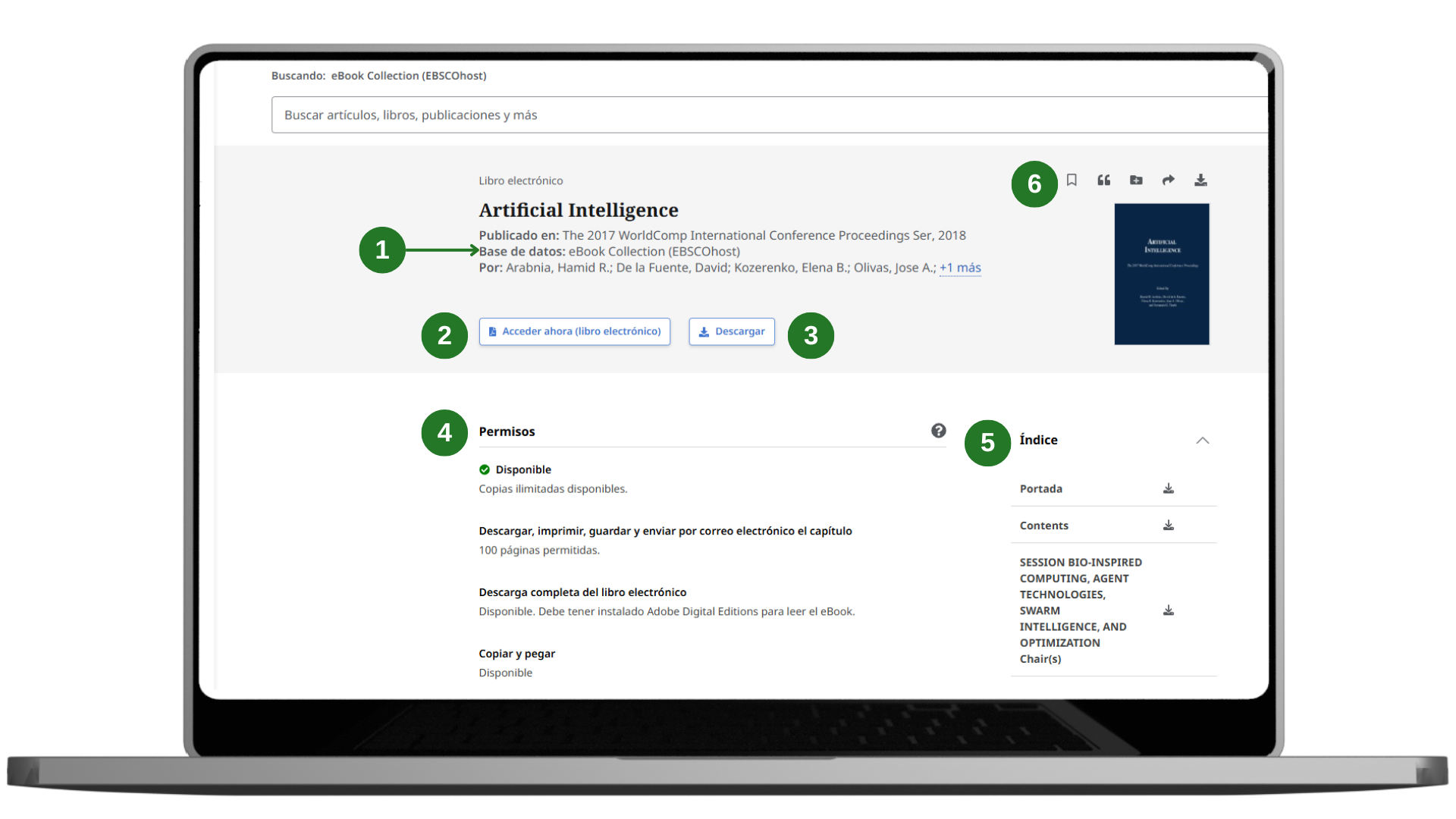Screen dimensions: 1456x819
Task: Download the Session Bio-Inspired Computing chapter
Action: pos(1169,610)
